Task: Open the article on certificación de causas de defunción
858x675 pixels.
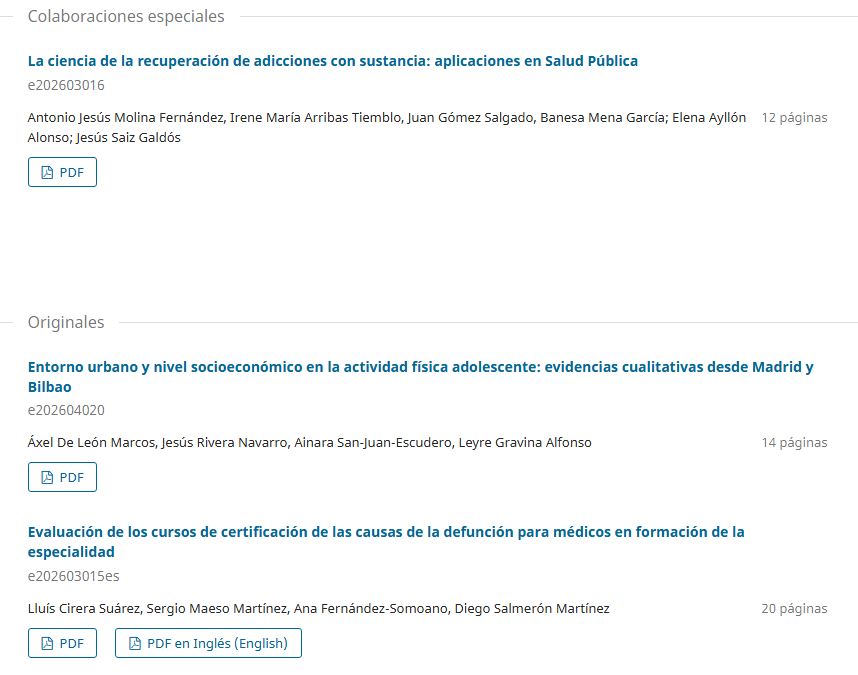Action: coord(386,542)
